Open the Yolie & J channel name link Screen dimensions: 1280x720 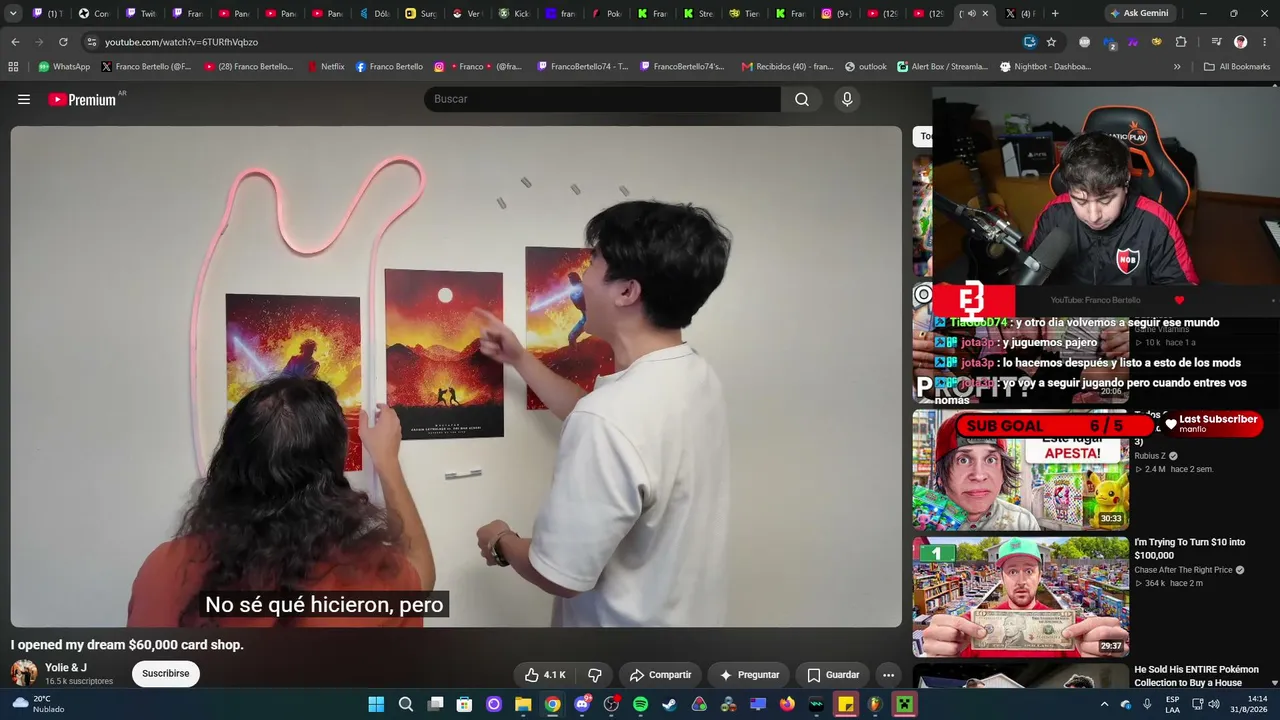click(66, 667)
